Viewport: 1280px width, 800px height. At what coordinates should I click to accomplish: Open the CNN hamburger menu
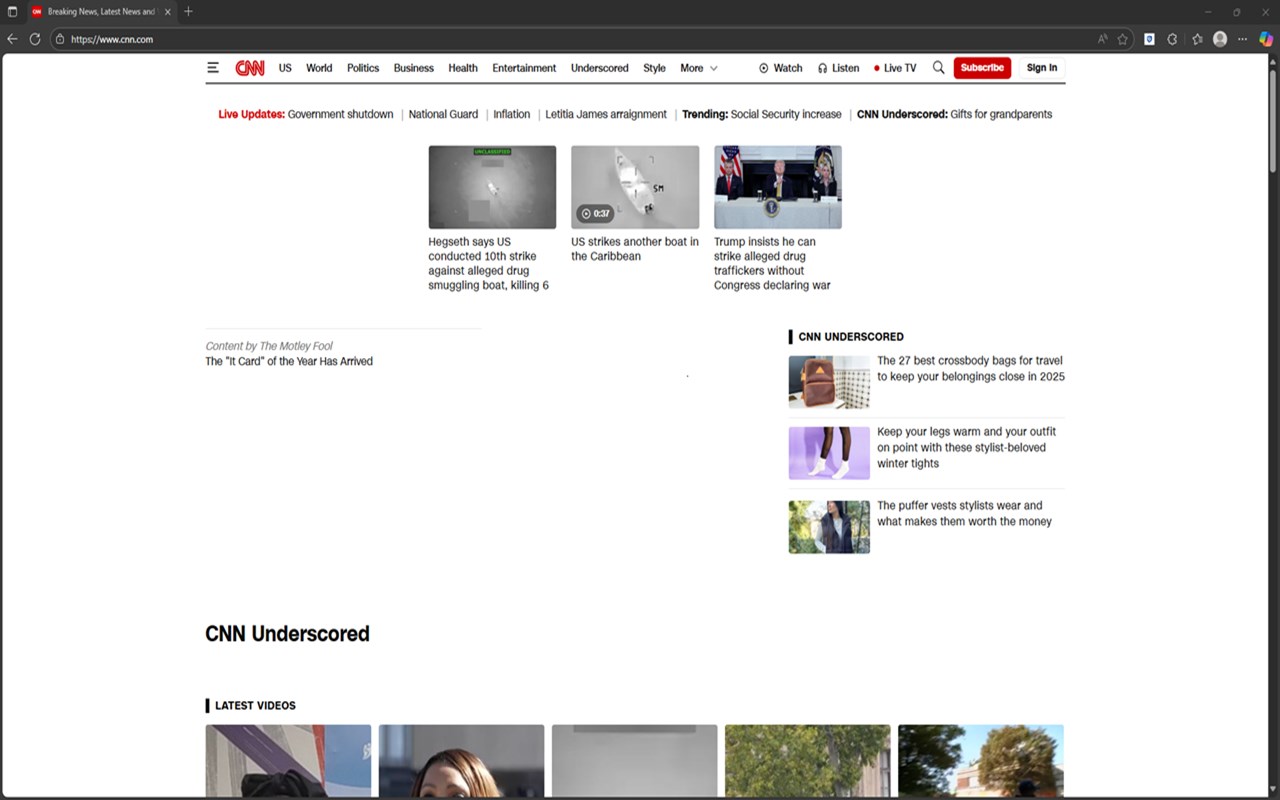pyautogui.click(x=213, y=68)
